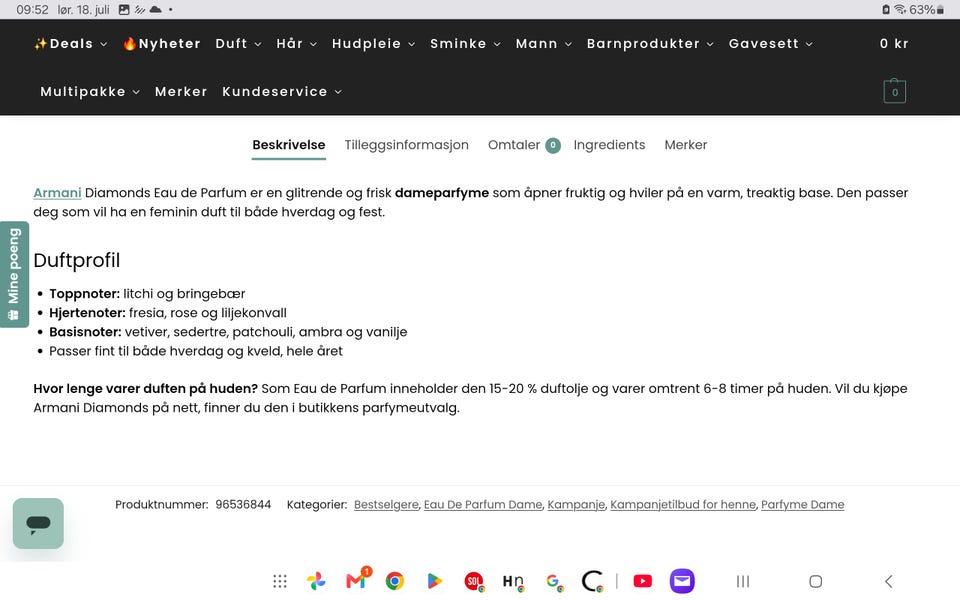Screen dimensions: 960x600
Task: Expand the Sminke dropdown menu
Action: click(x=465, y=43)
